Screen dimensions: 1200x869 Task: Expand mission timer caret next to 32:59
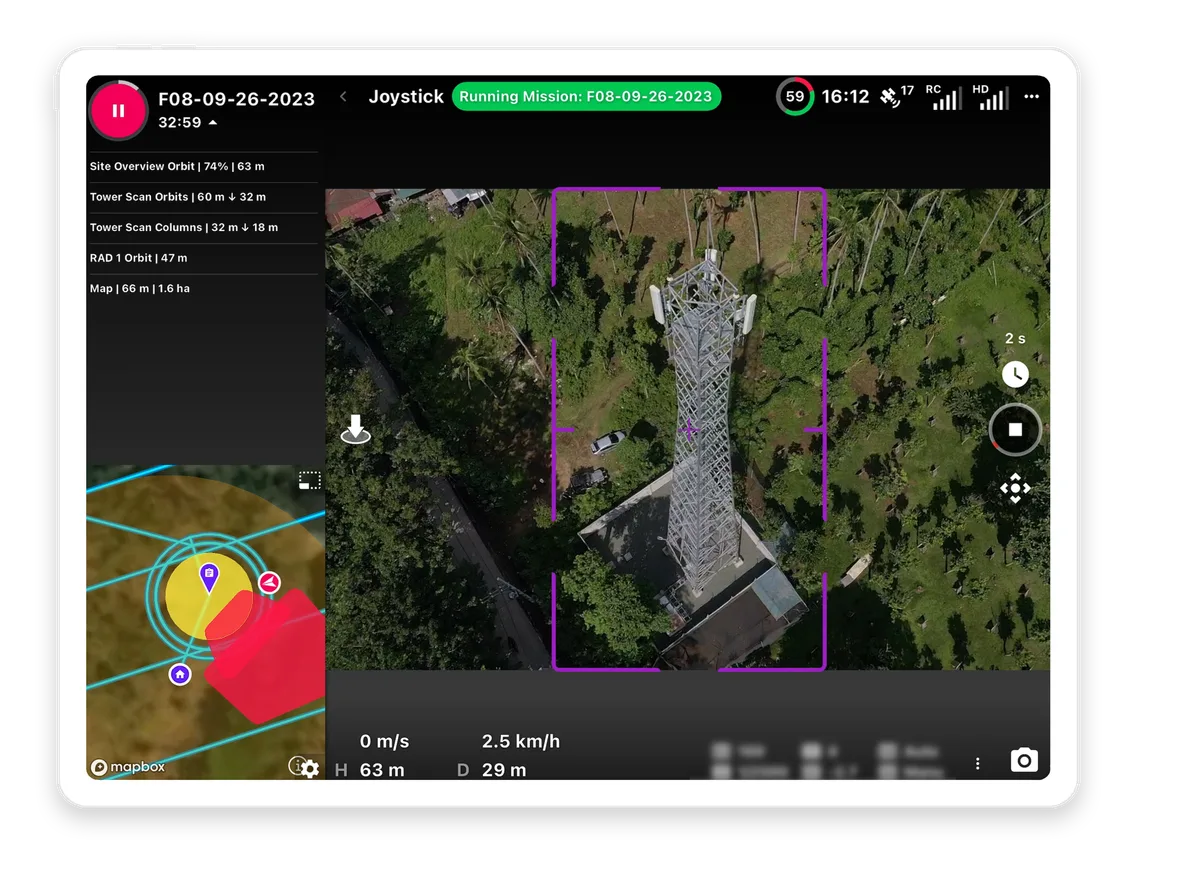click(x=213, y=123)
